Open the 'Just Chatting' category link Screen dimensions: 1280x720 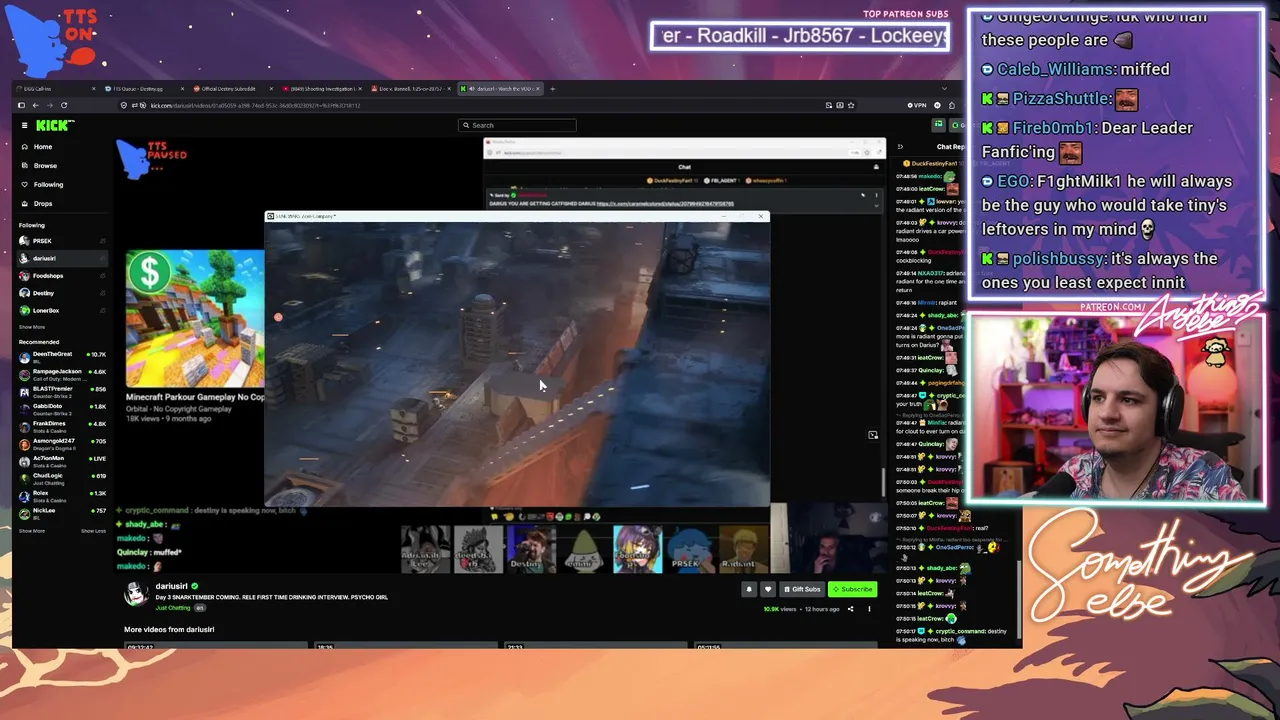(173, 608)
